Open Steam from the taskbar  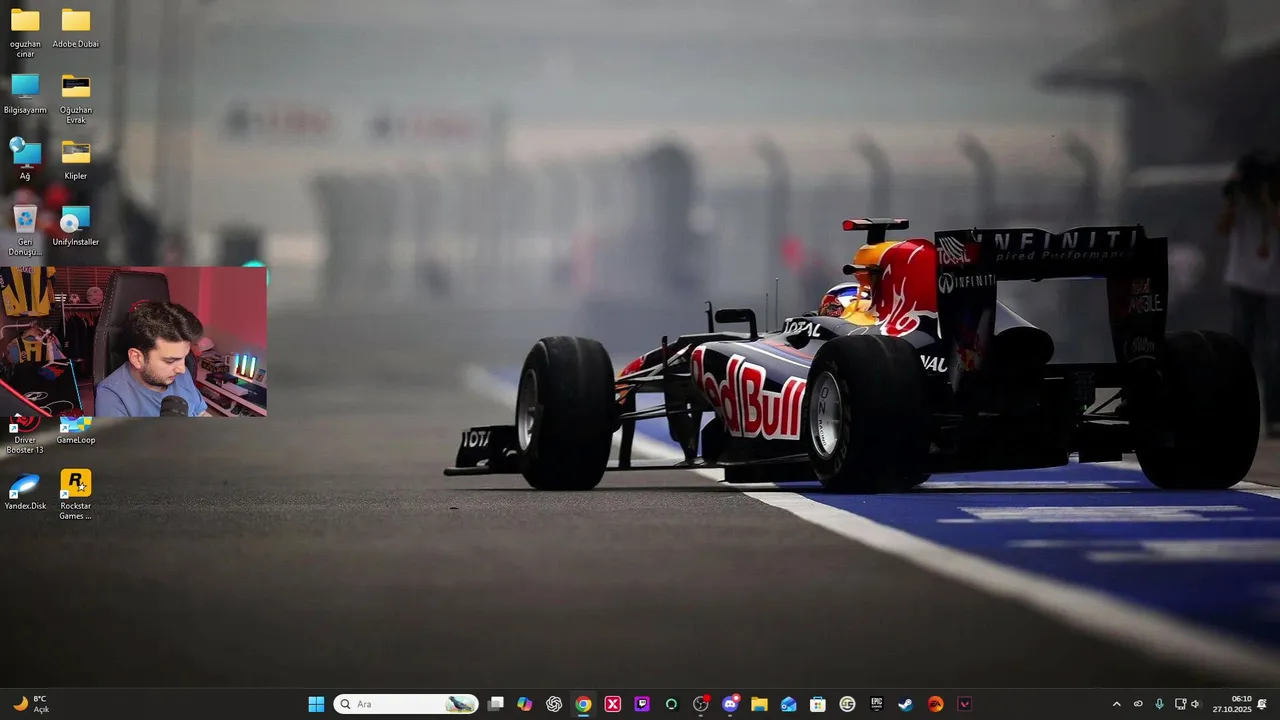click(x=906, y=704)
